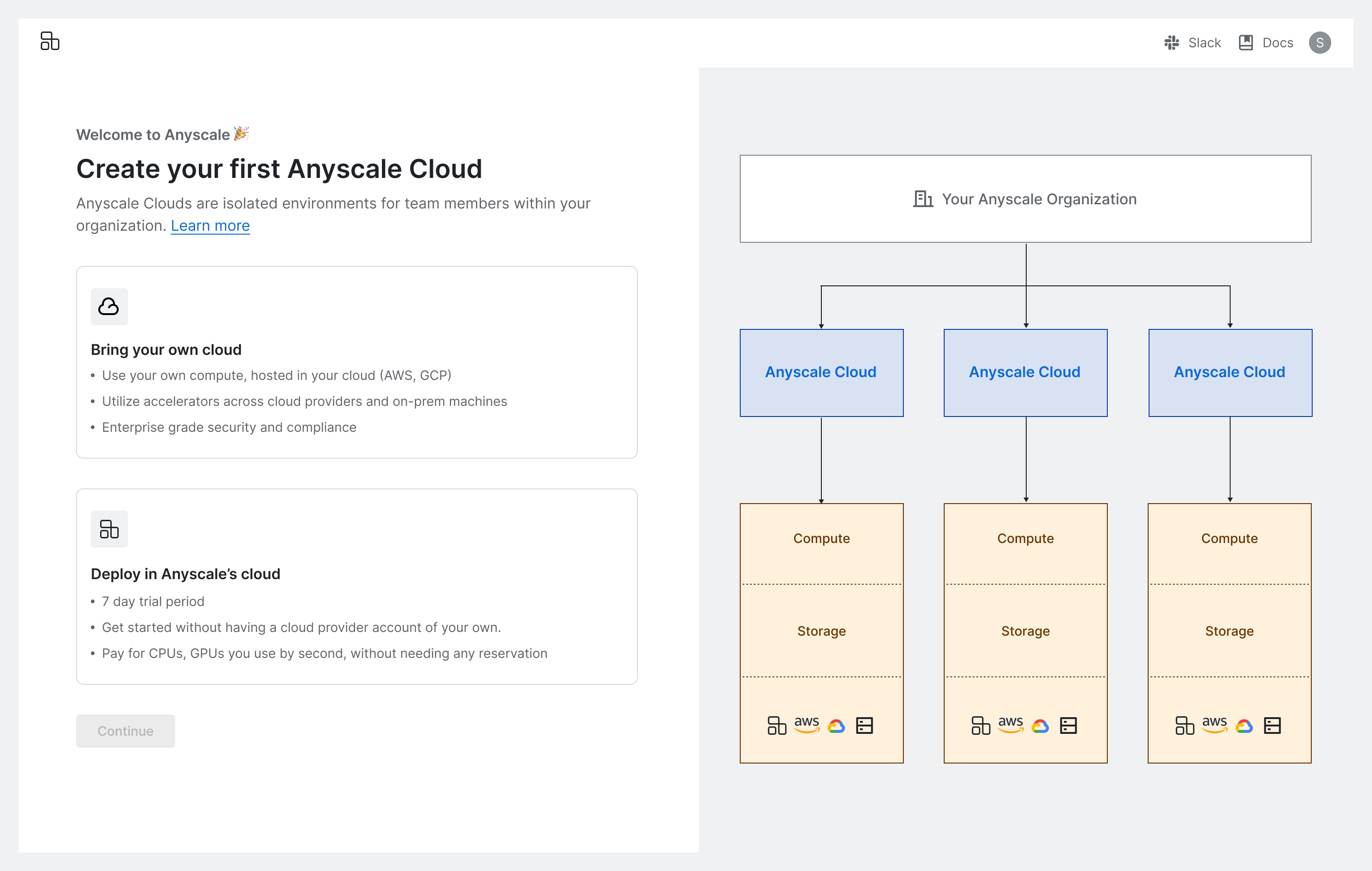Viewport: 1372px width, 871px height.
Task: Click the '7 day trial period' bullet
Action: pos(152,601)
